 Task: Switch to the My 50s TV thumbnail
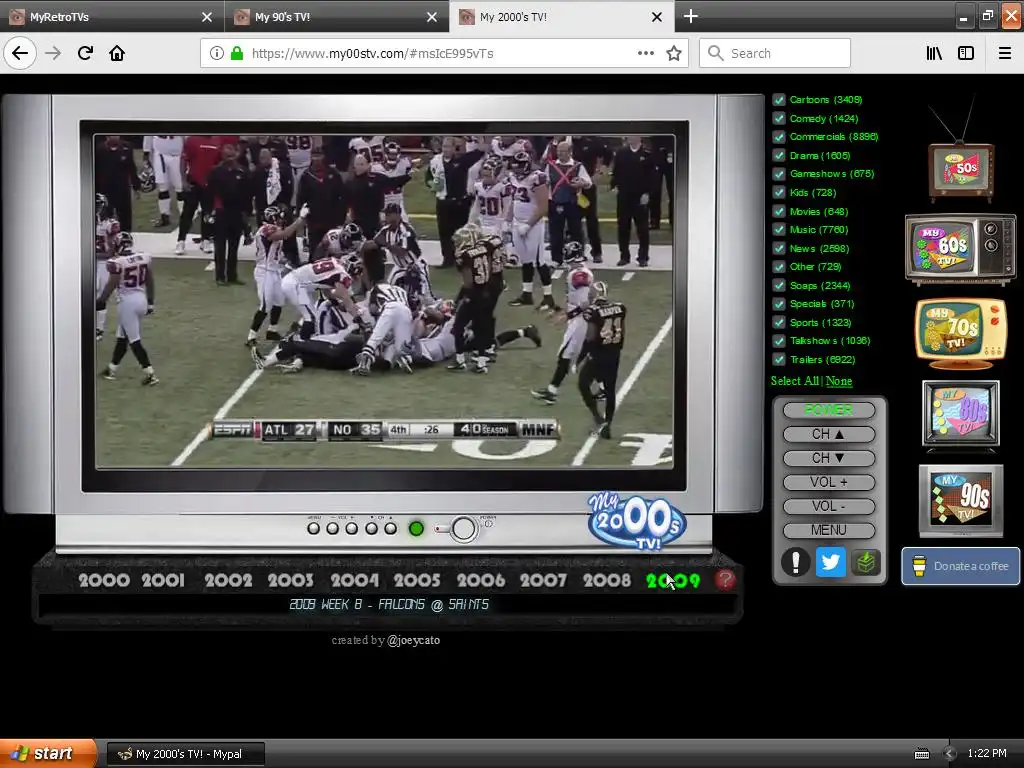(x=961, y=171)
